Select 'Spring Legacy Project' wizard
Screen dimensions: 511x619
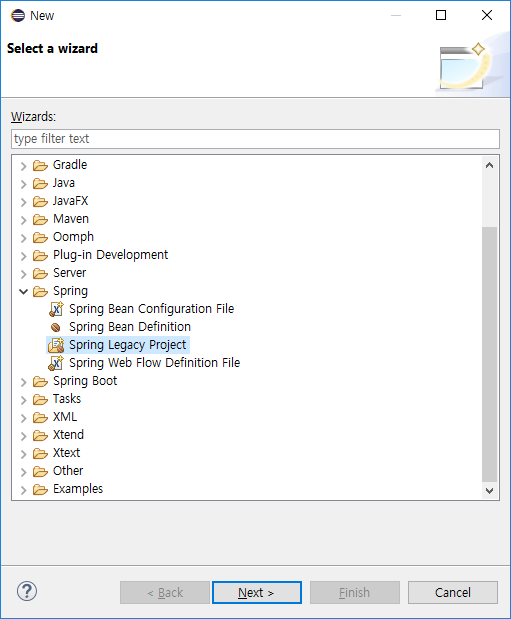tap(127, 345)
